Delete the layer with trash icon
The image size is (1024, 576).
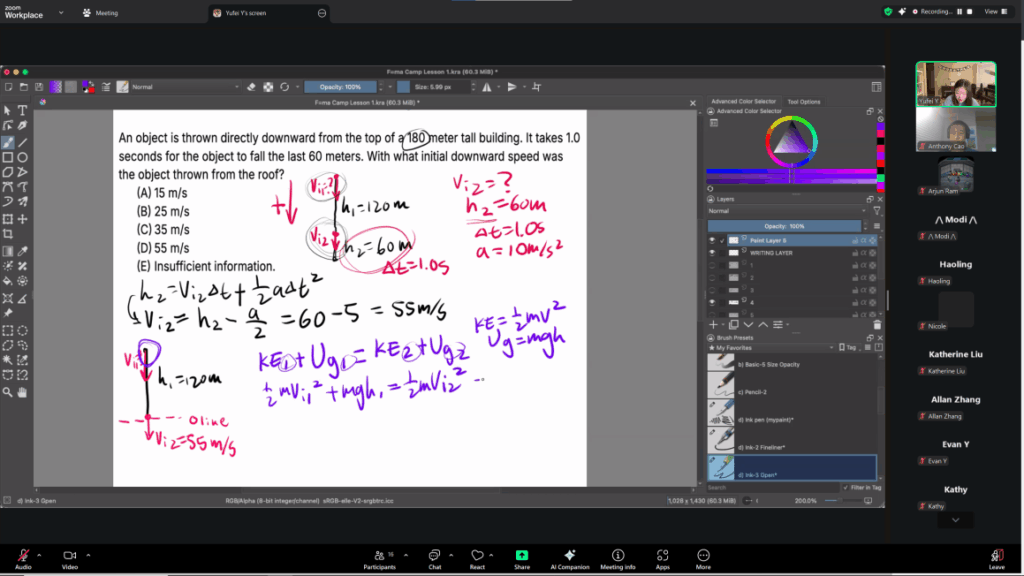click(876, 324)
